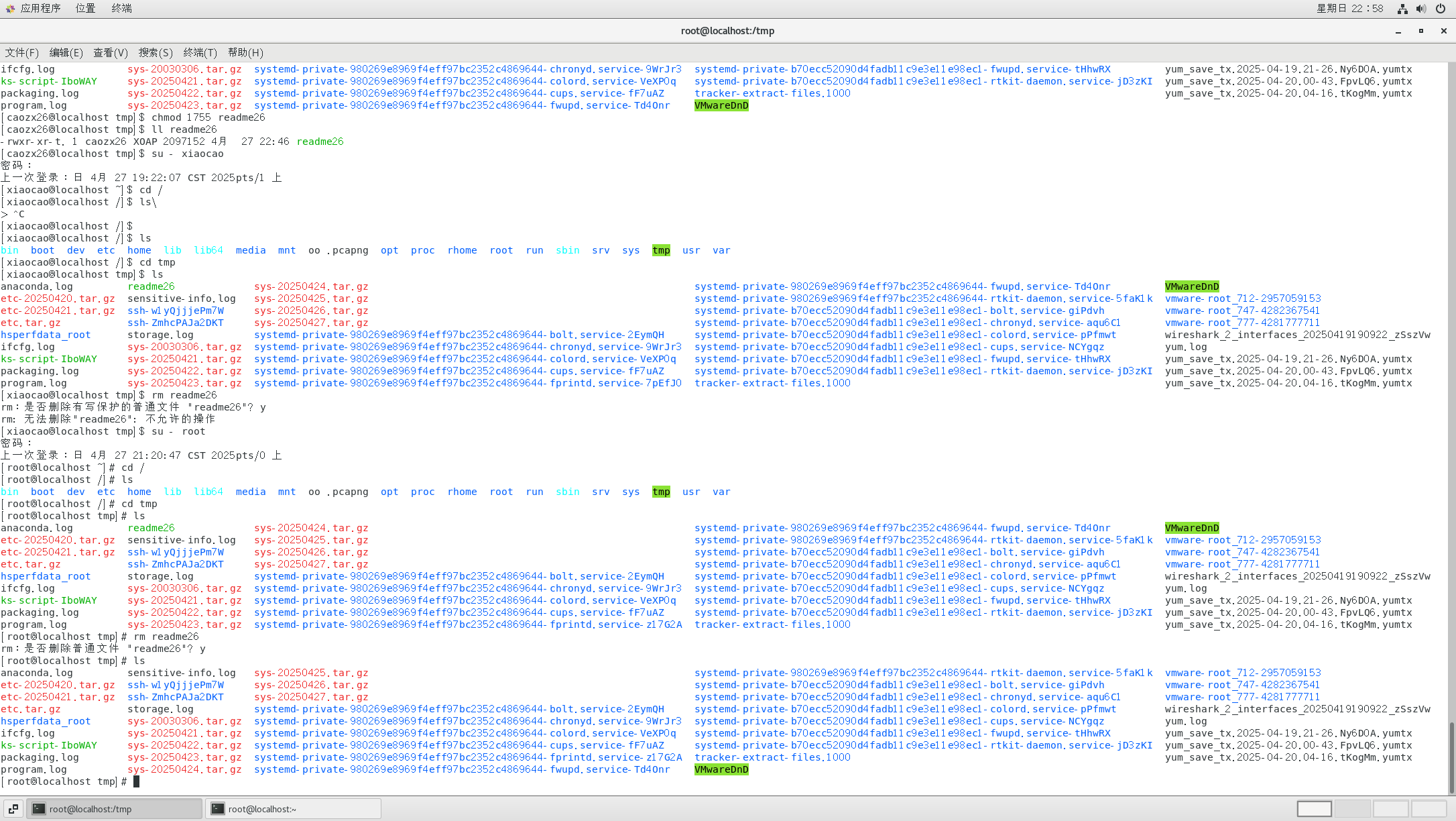The image size is (1456, 821).
Task: Minimize the terminal window
Action: coord(1398,31)
